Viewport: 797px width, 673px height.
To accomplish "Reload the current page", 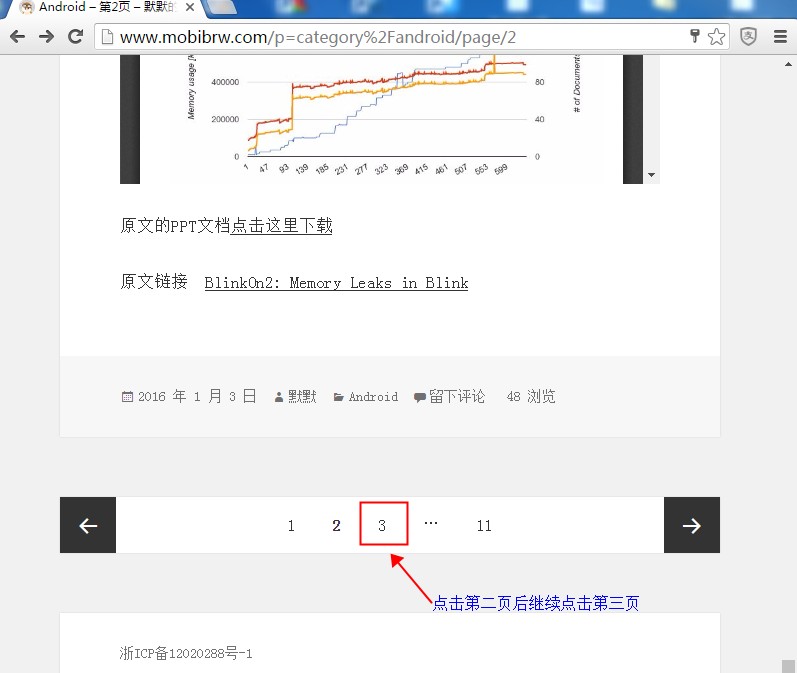I will click(x=75, y=37).
